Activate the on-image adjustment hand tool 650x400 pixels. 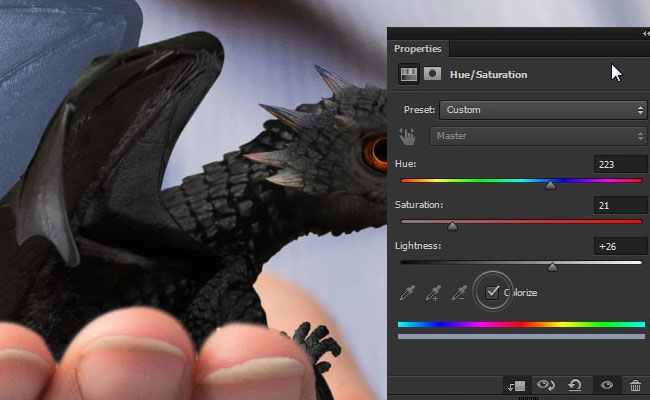coord(407,136)
